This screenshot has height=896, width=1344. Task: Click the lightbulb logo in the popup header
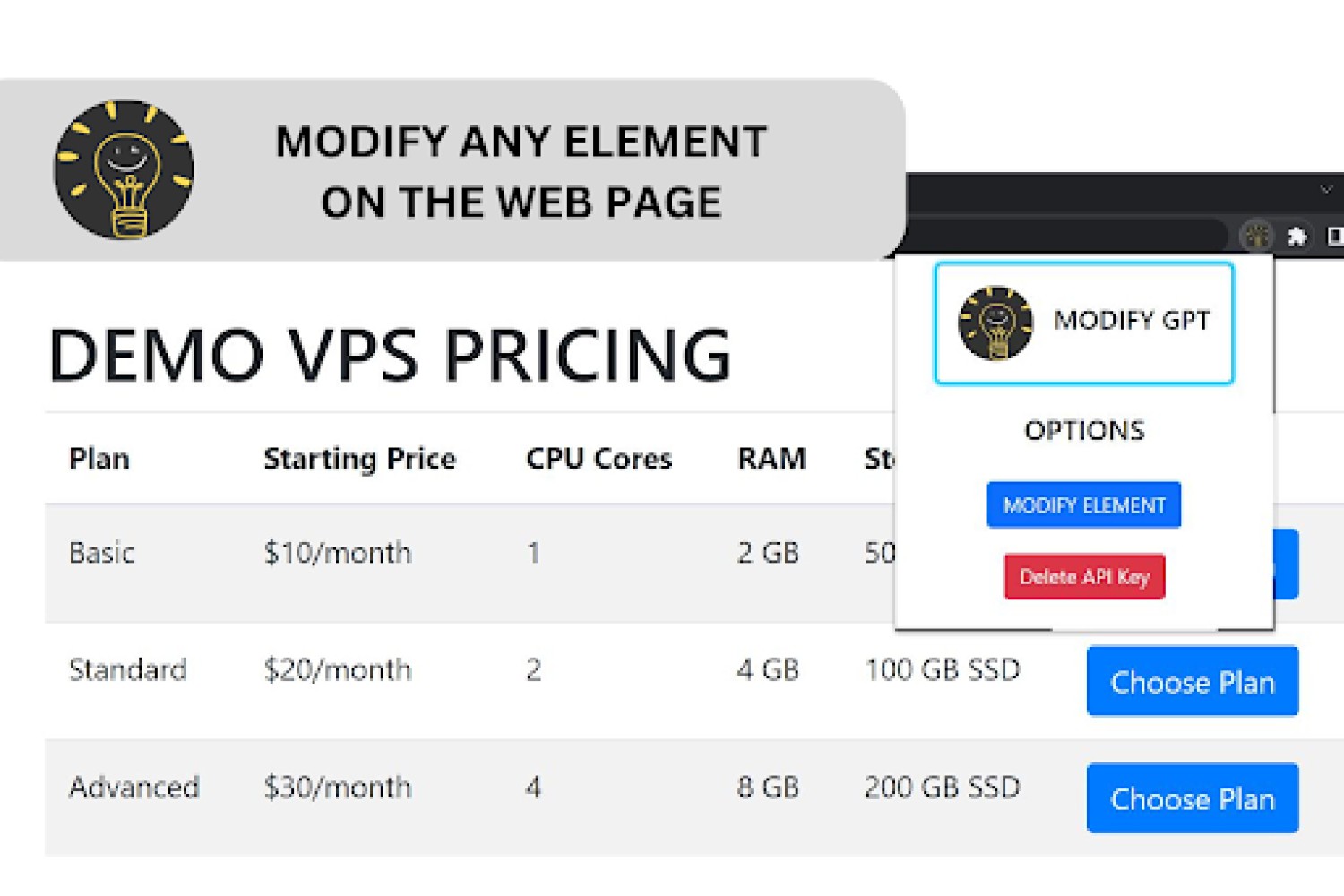tap(995, 323)
